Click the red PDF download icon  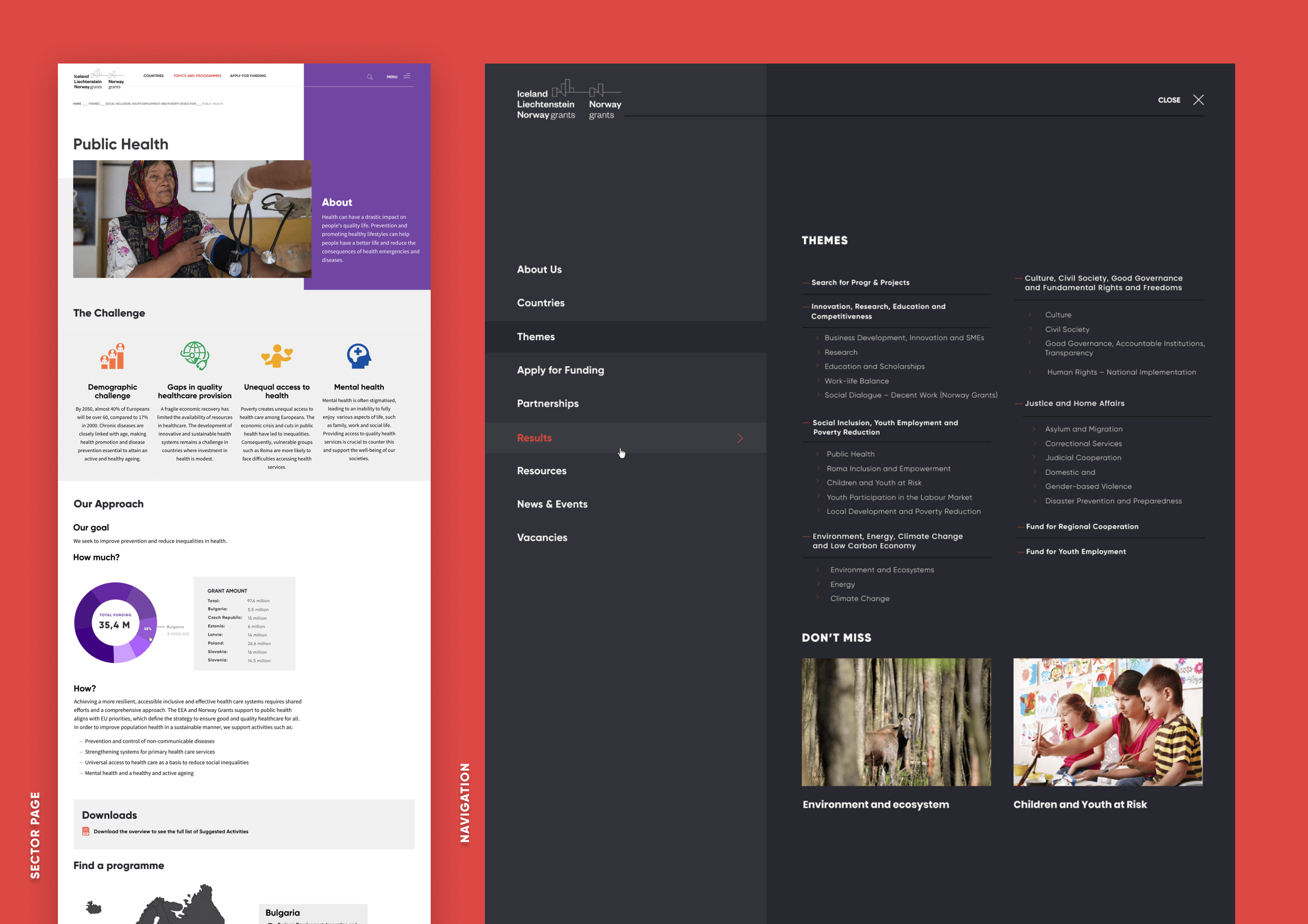pos(86,831)
